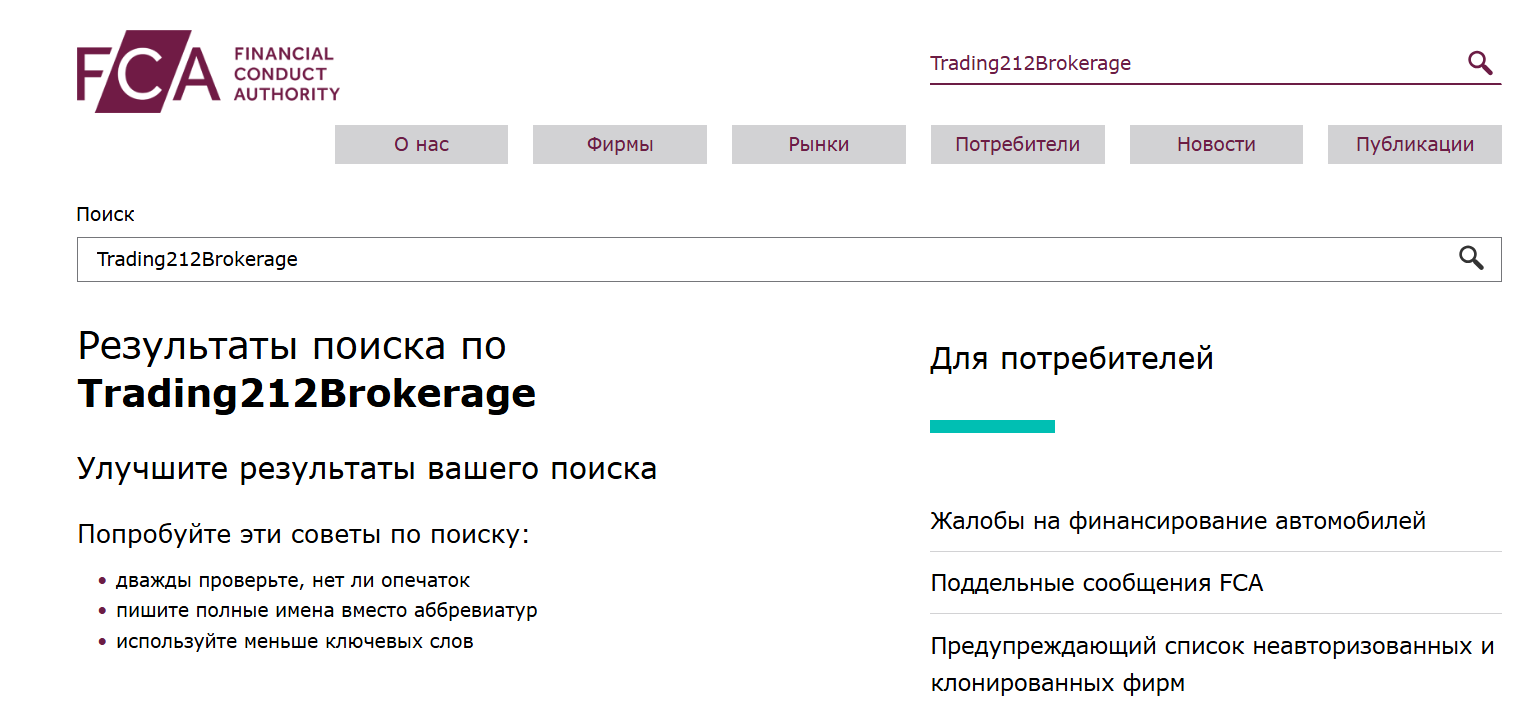1521x704 pixels.
Task: Open the Рынки menu
Action: tap(819, 144)
